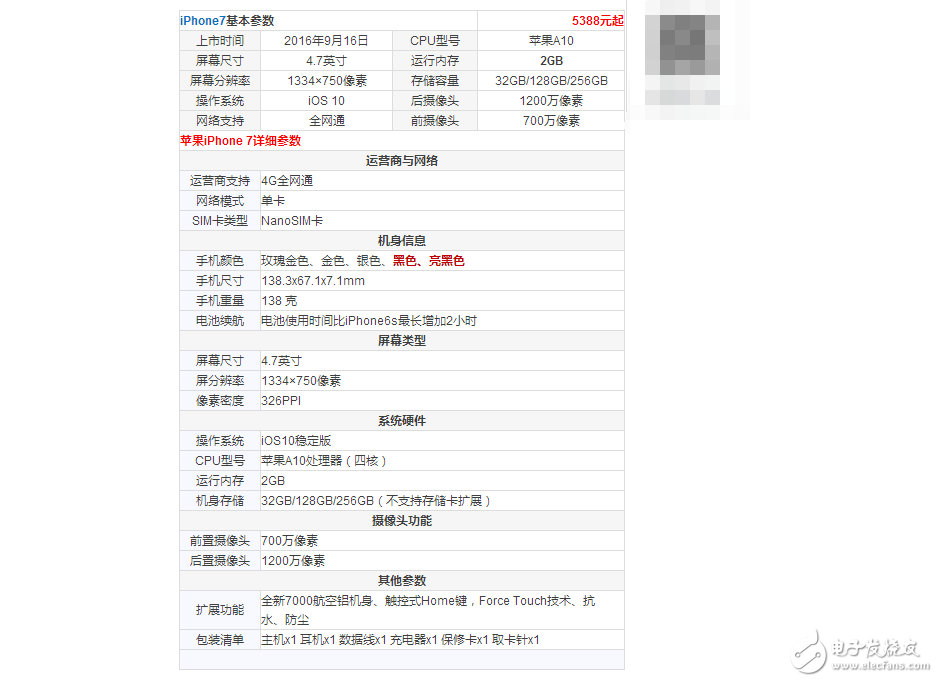Image resolution: width=938 pixels, height=682 pixels.
Task: Click the 存储容量 value 32GB/128GB/256GB
Action: click(x=551, y=80)
